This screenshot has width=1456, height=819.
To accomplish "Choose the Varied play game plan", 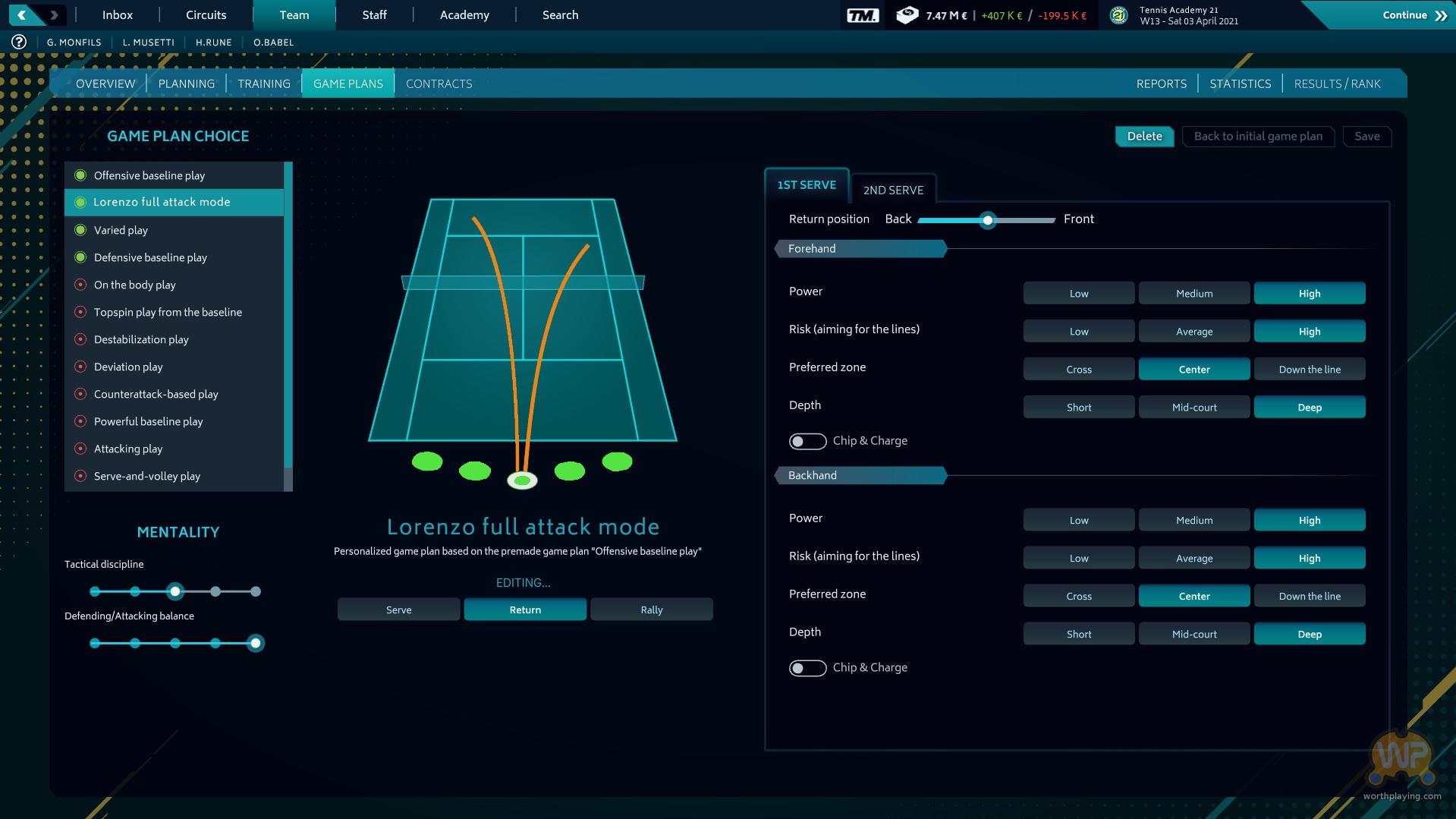I will (x=121, y=230).
